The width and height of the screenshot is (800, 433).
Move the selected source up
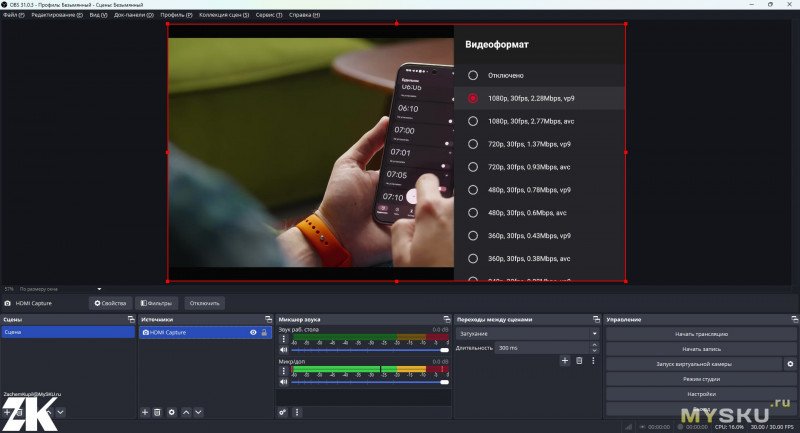(x=186, y=412)
